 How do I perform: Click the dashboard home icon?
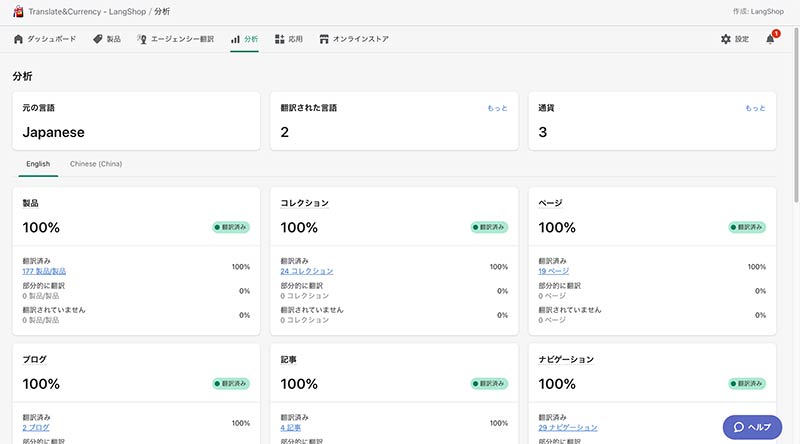(18, 39)
